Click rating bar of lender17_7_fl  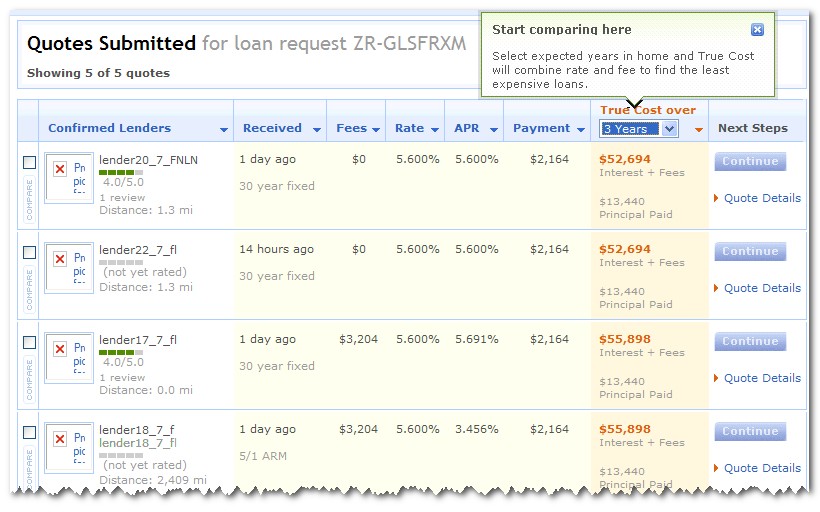tap(121, 352)
